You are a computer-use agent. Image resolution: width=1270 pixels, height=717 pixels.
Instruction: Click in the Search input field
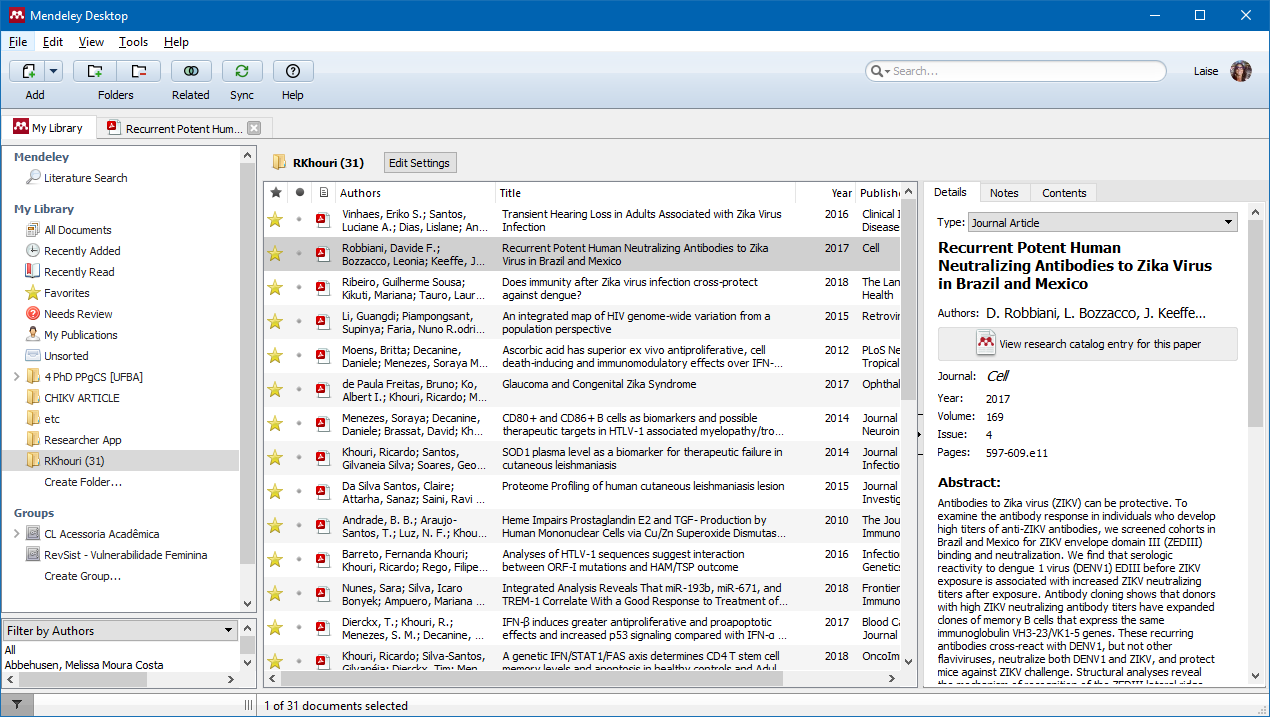point(1026,71)
